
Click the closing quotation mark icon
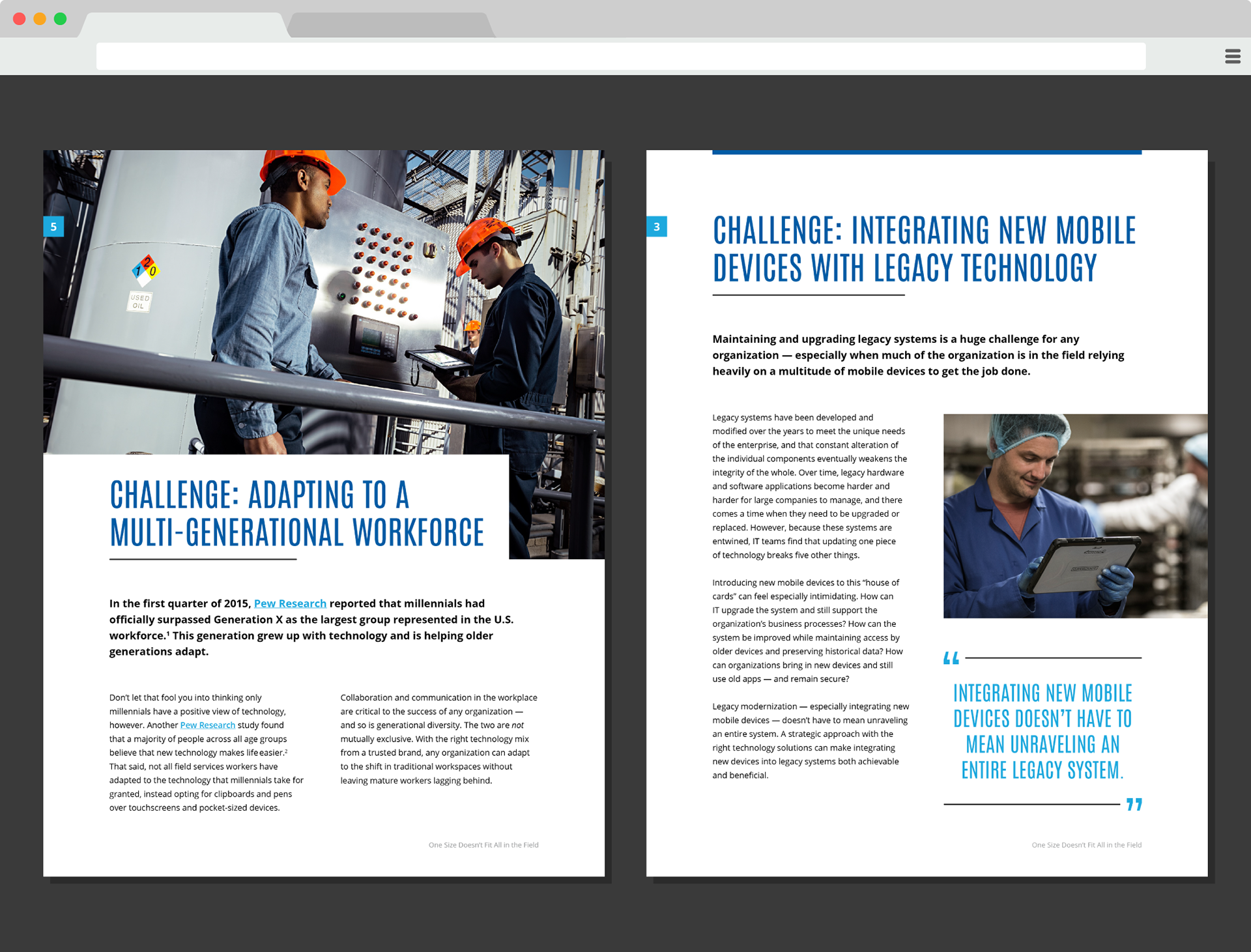tap(1134, 805)
